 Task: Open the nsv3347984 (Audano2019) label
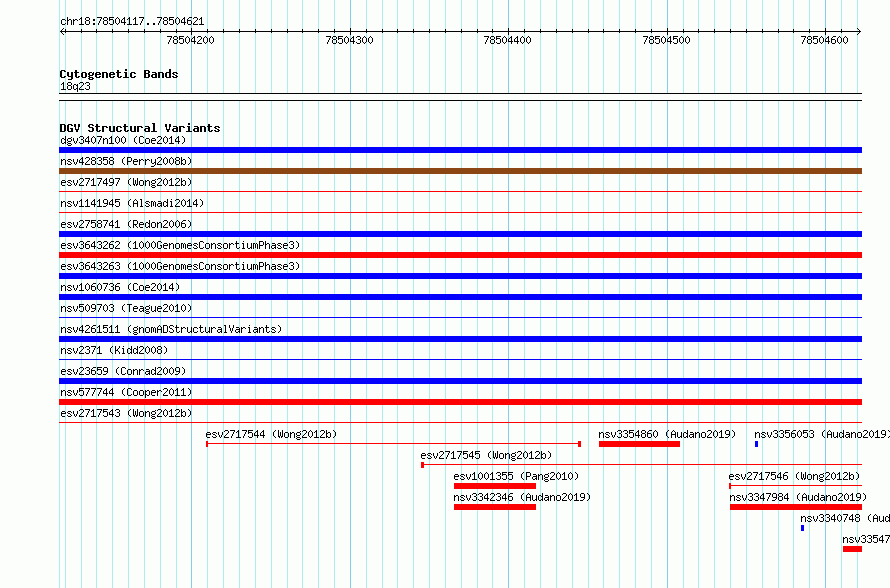click(x=798, y=497)
